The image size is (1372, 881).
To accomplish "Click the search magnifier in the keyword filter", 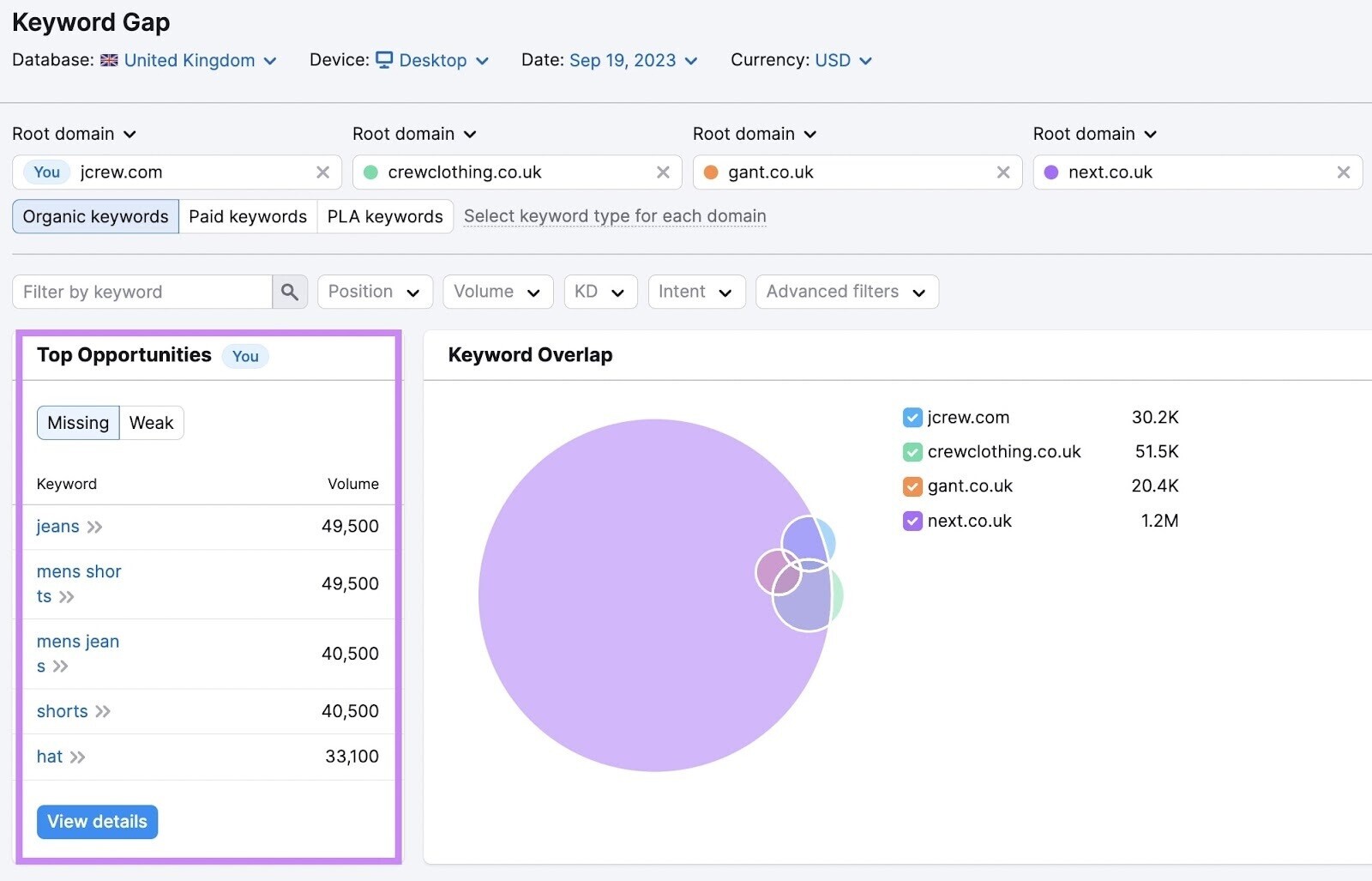I will (290, 292).
